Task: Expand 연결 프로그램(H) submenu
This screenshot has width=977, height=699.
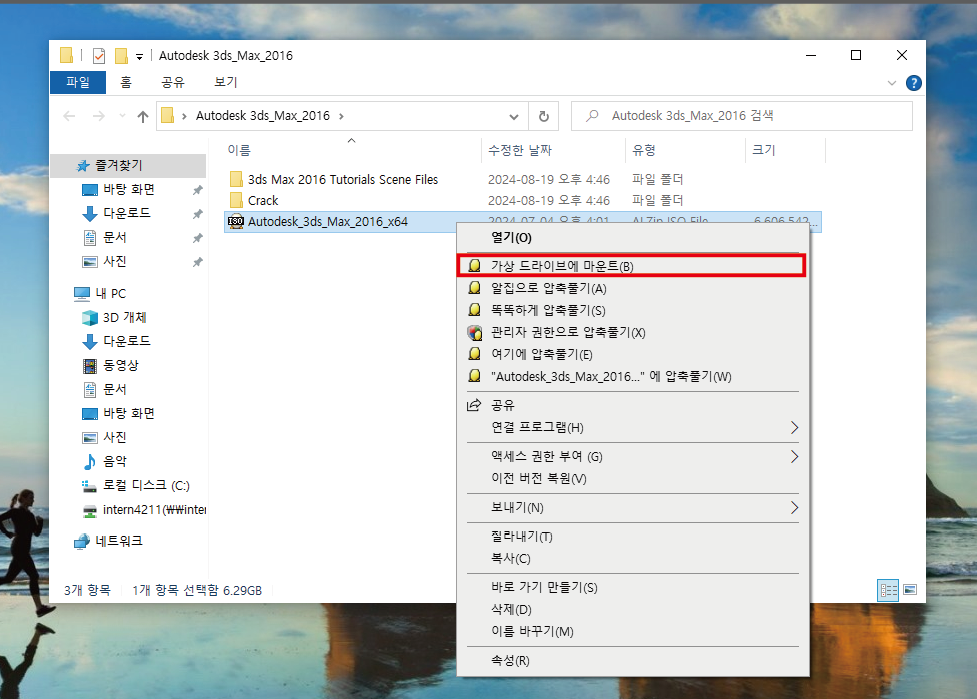Action: [632, 427]
